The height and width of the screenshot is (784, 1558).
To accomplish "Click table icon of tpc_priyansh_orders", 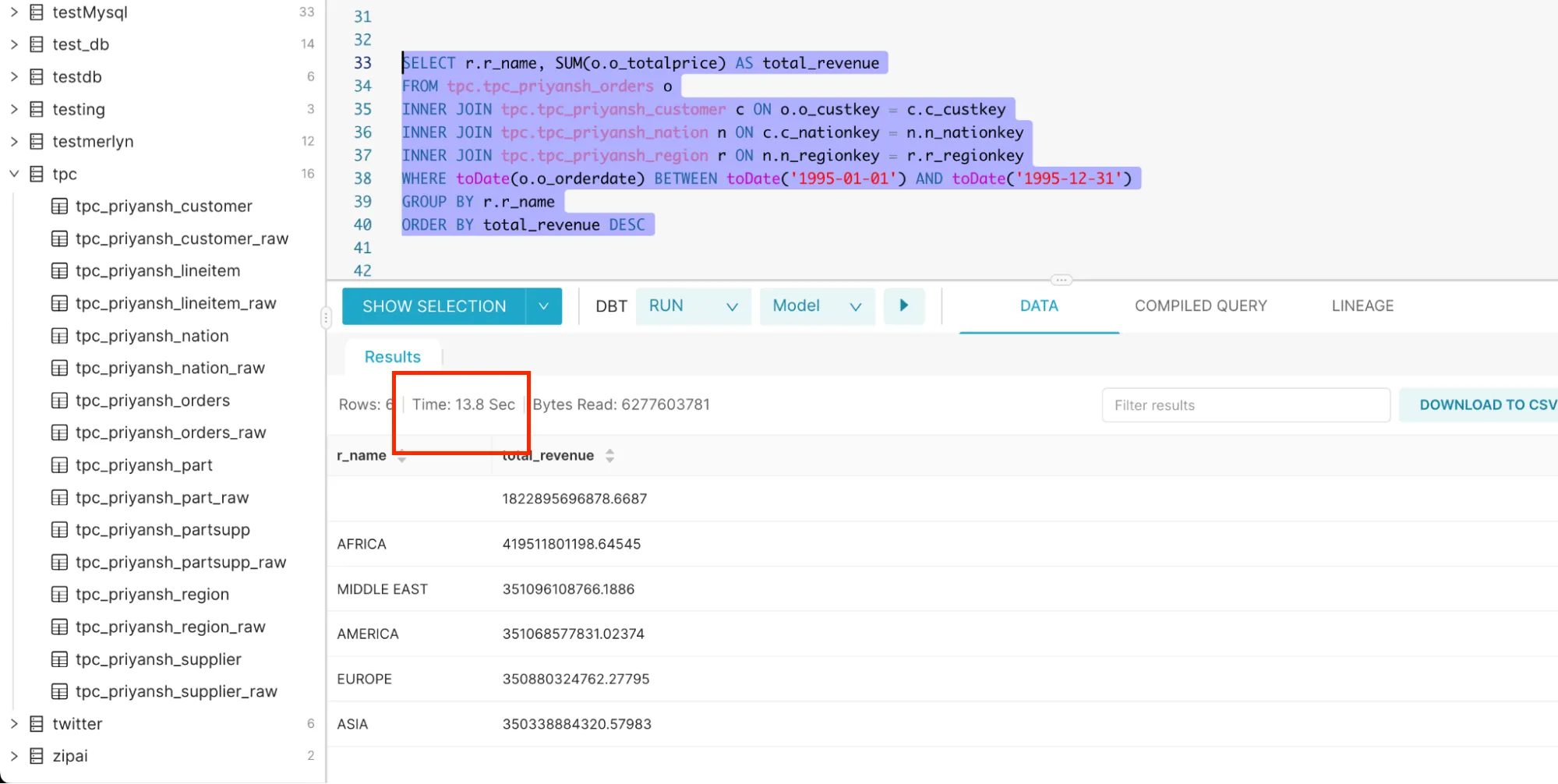I will click(x=59, y=401).
